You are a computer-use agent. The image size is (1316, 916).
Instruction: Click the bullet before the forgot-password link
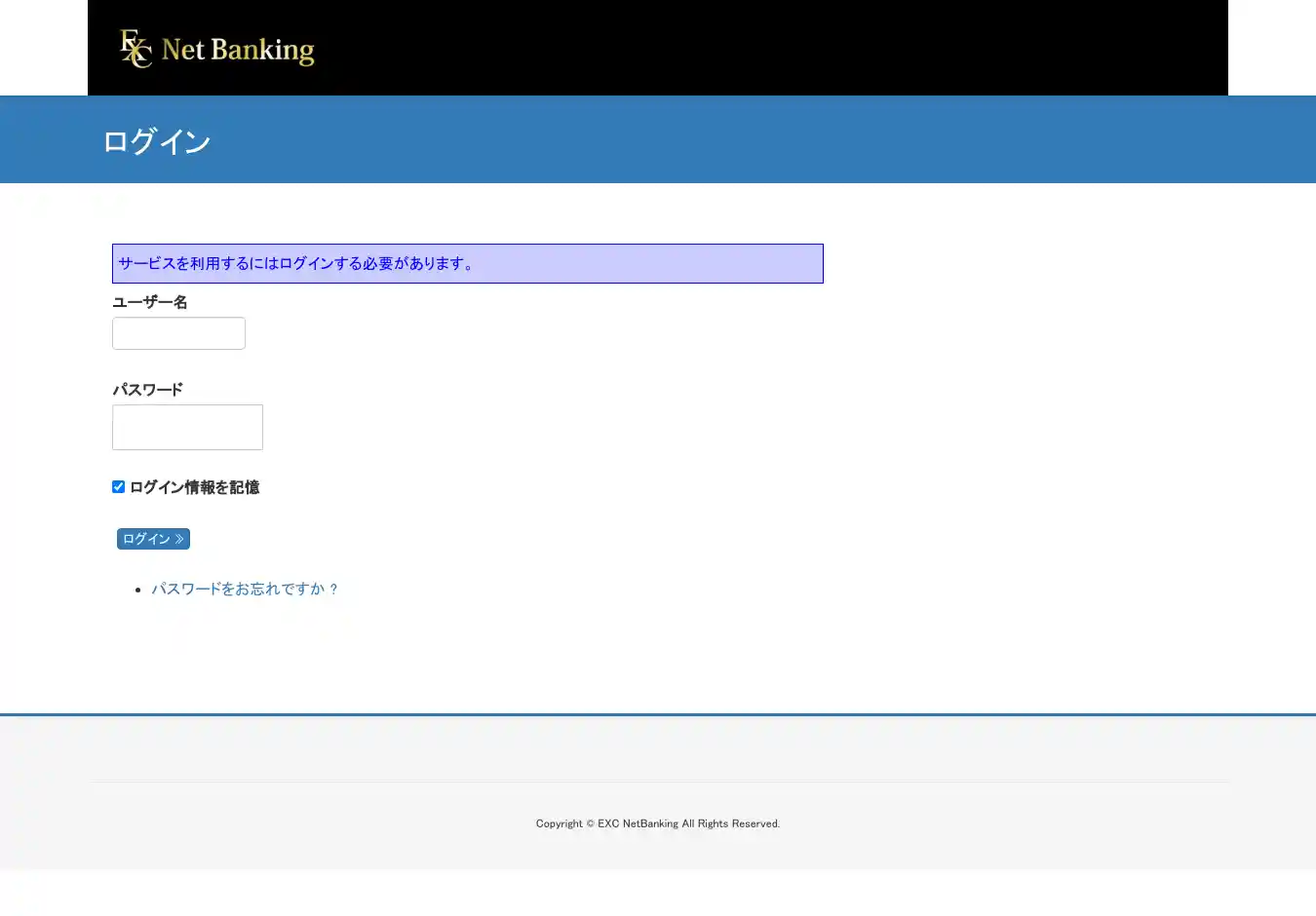(x=138, y=590)
